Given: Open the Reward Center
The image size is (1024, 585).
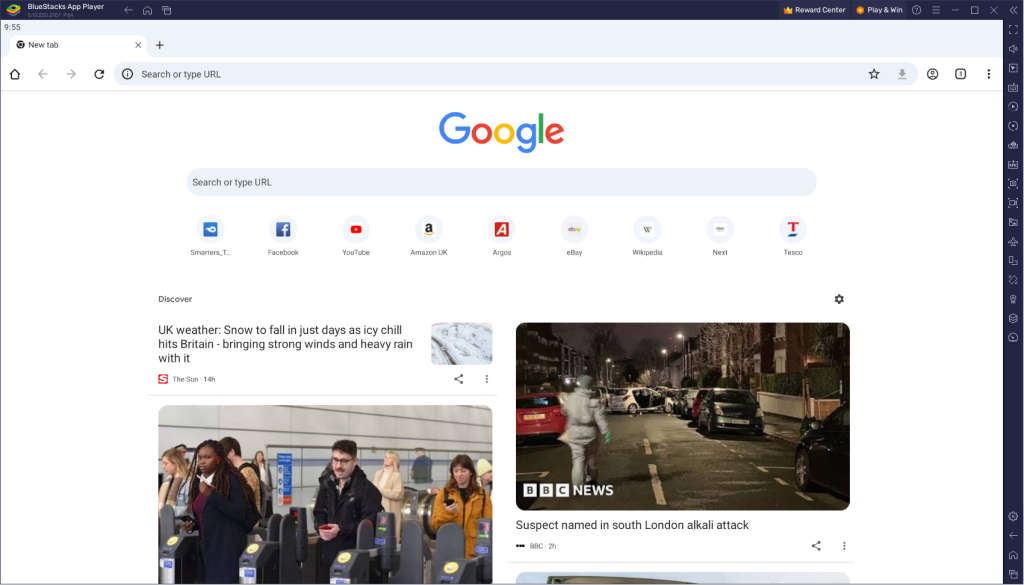Looking at the screenshot, I should coord(814,10).
